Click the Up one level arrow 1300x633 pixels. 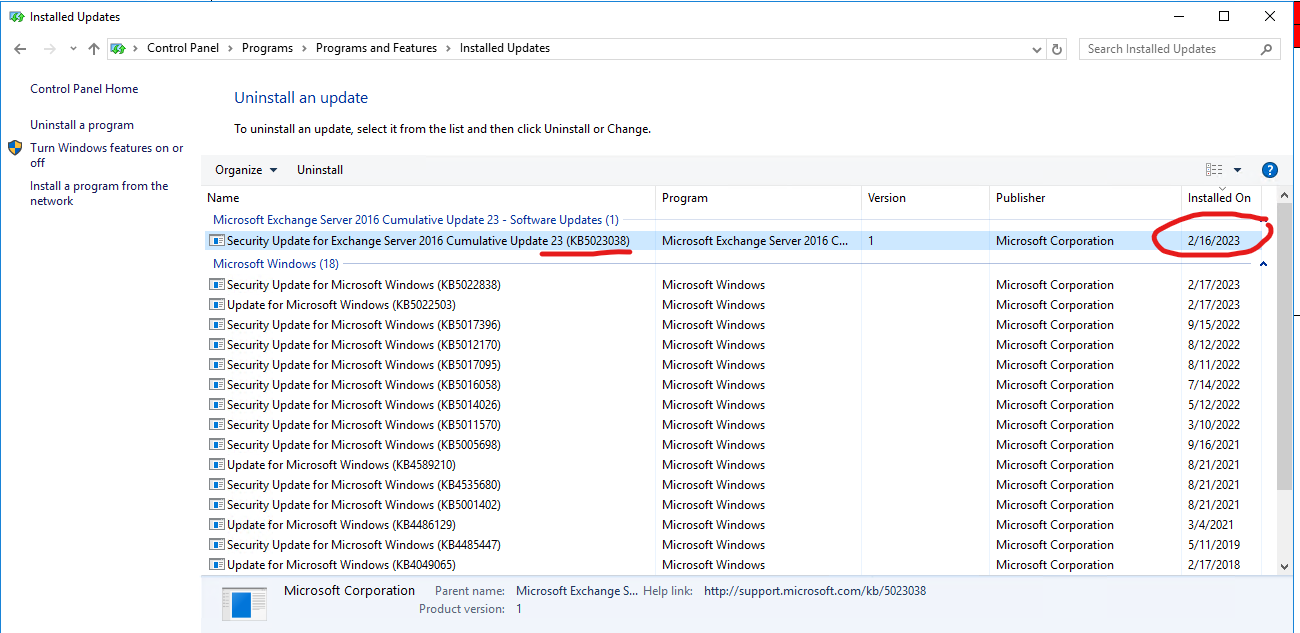coord(94,48)
